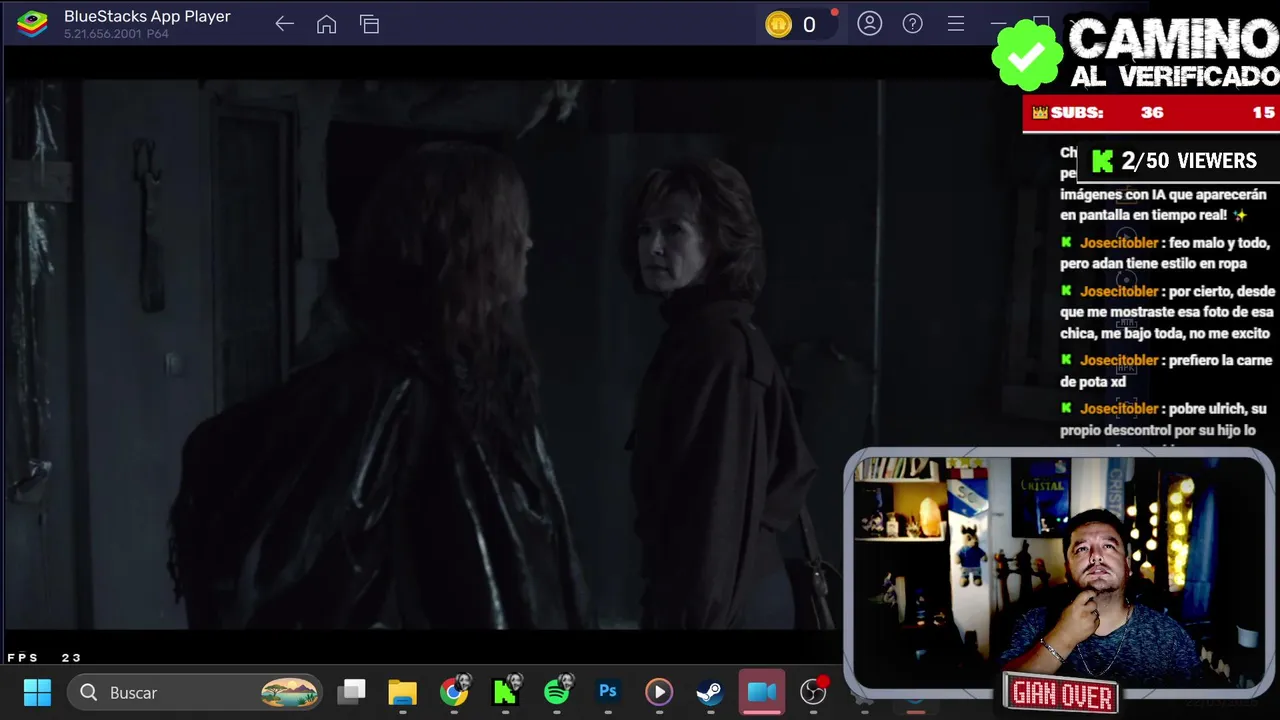Click the Buscar taskbar search field
Image resolution: width=1280 pixels, height=720 pixels.
195,692
